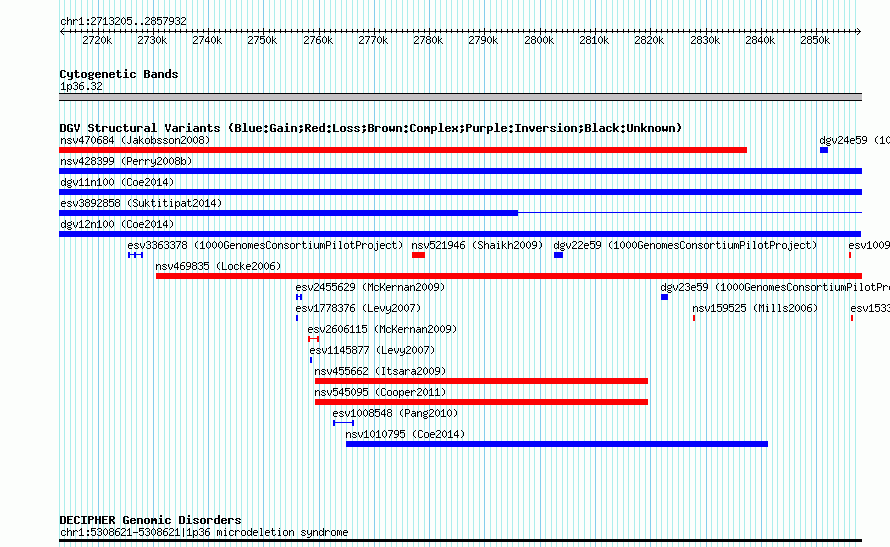
Task: Click the esv3363378 1000GenomesConsortiumPilotProject label
Action: point(265,245)
